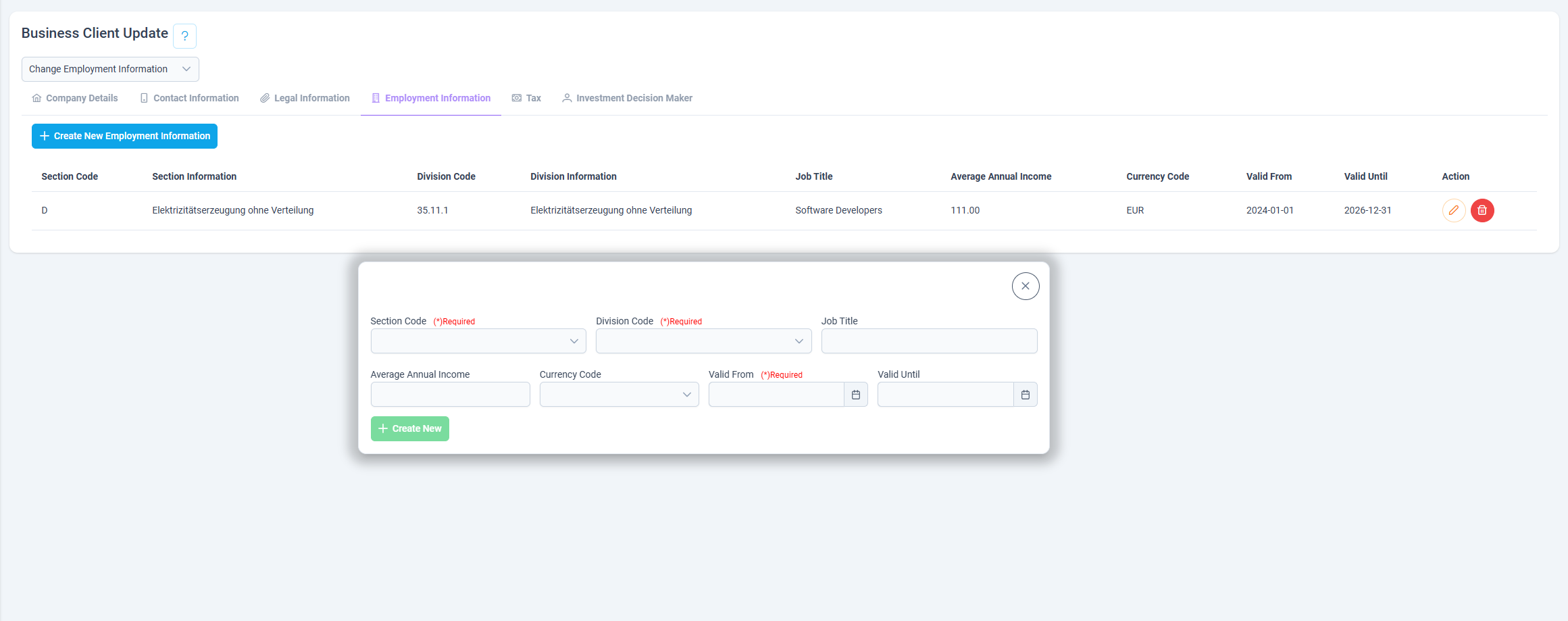Image resolution: width=1568 pixels, height=621 pixels.
Task: Click the Valid Until column header
Action: (x=1366, y=176)
